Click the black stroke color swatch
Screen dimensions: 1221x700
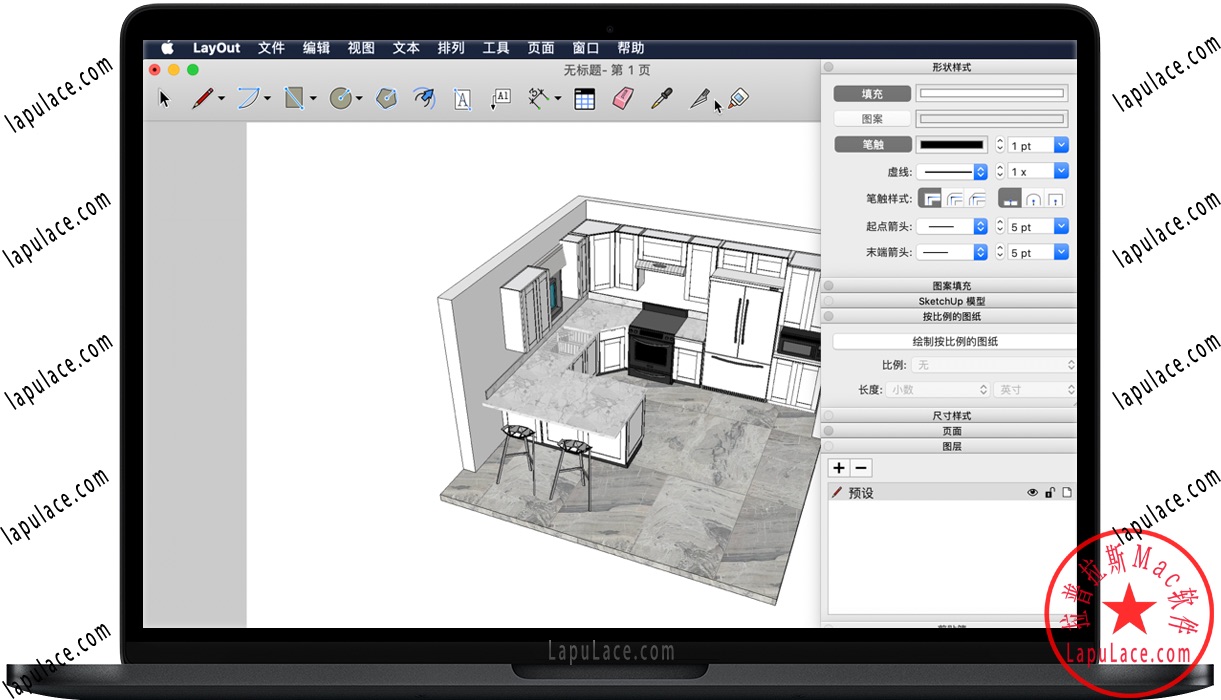pyautogui.click(x=952, y=145)
